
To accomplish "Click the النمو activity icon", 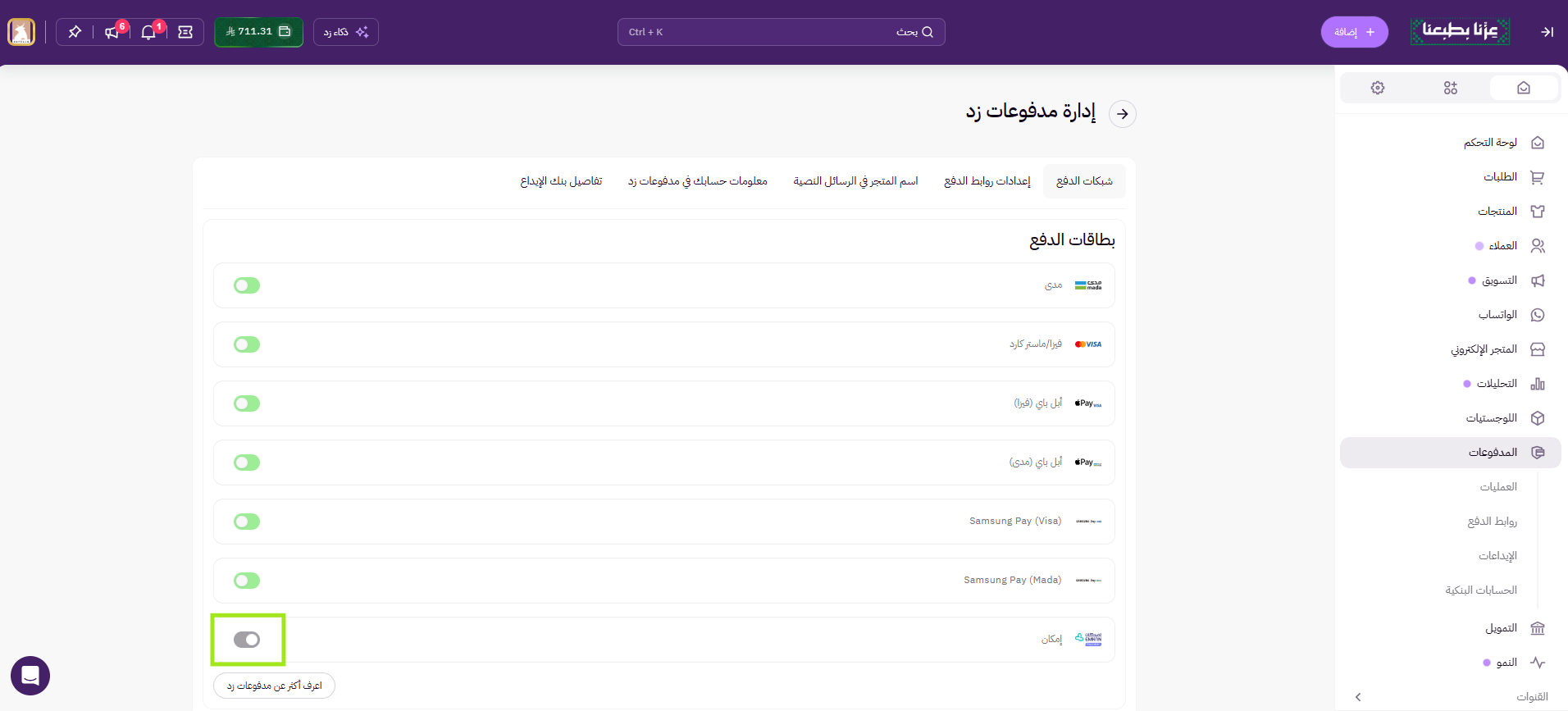I will (x=1538, y=663).
